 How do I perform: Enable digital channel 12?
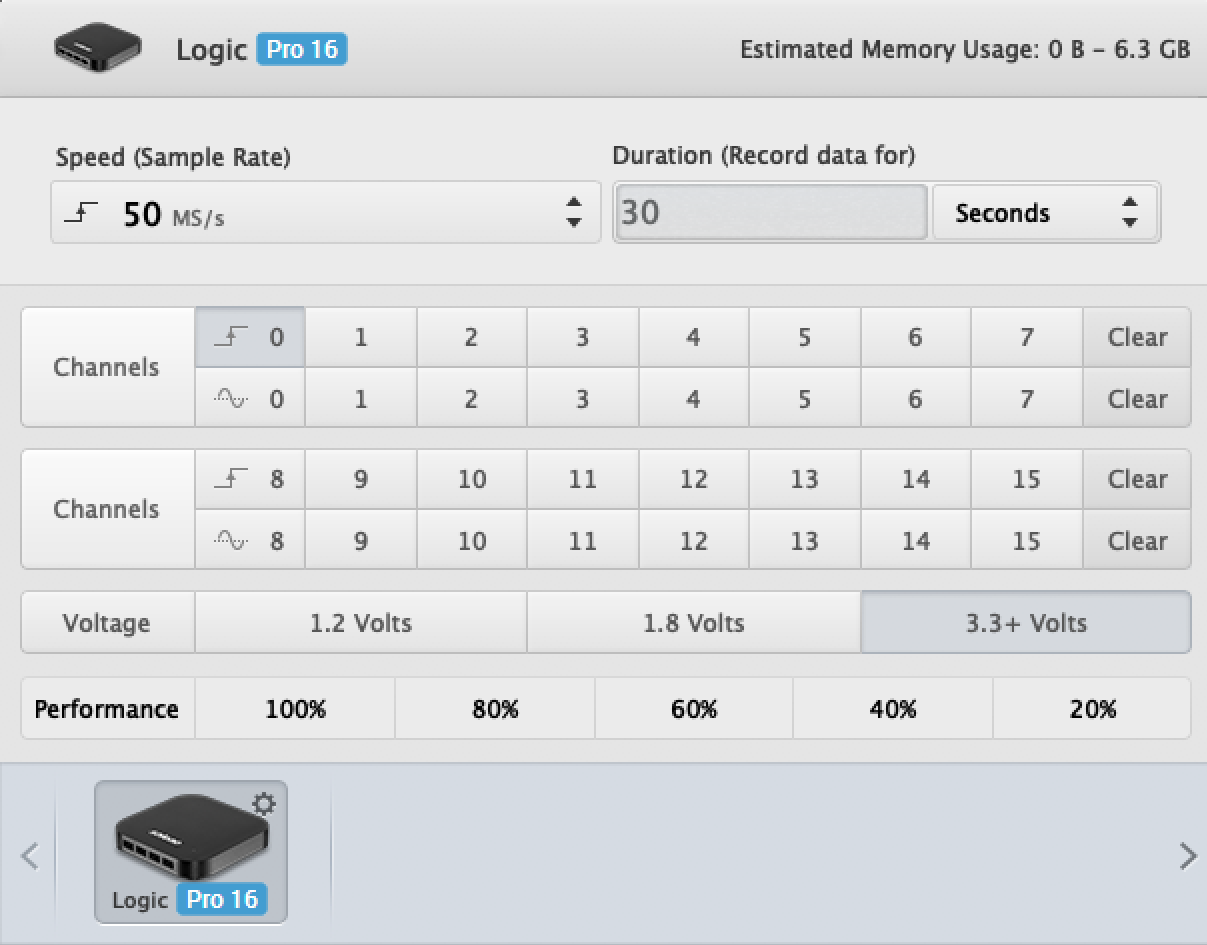click(x=693, y=479)
